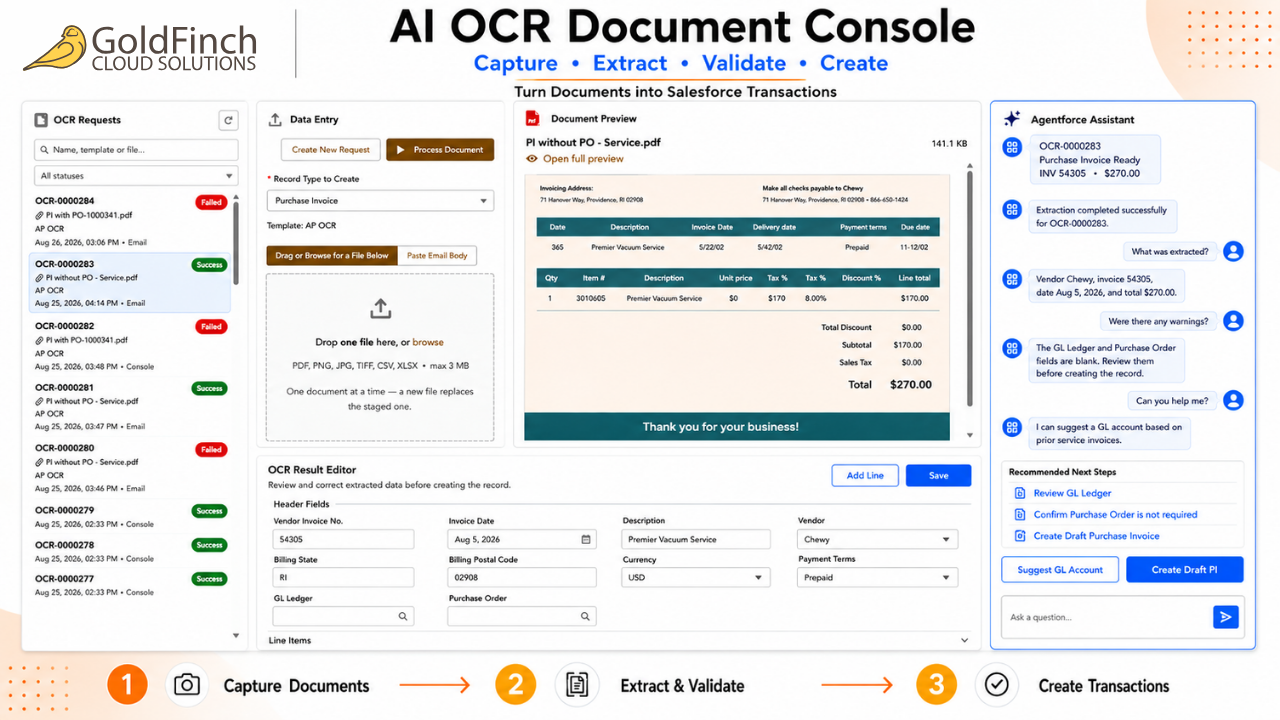Click the bot avatar beside 'Extraction completed successfully'
The image size is (1280, 720).
tap(1012, 210)
